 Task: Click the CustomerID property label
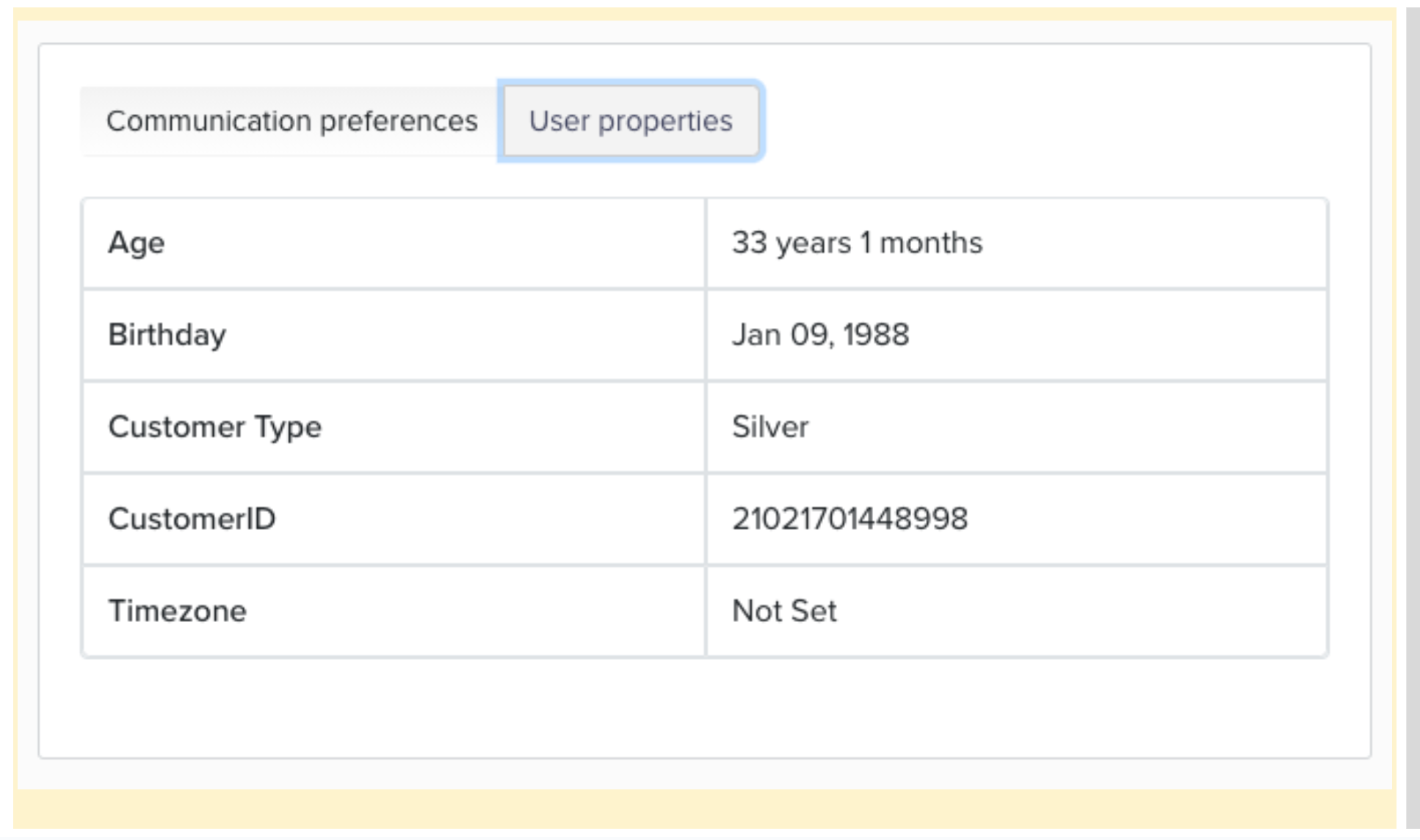(x=192, y=519)
